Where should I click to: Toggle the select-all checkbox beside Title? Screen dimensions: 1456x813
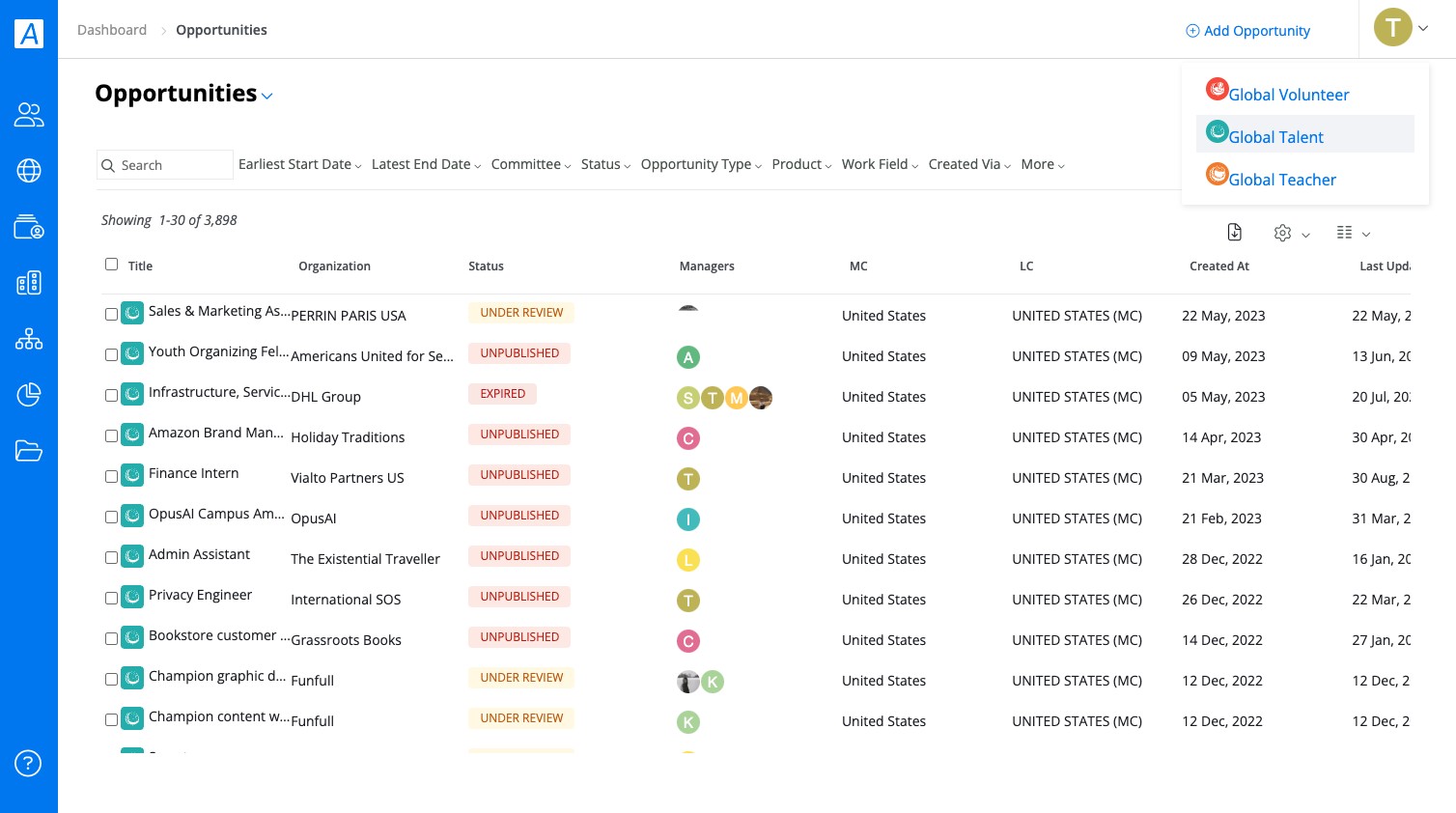(111, 264)
